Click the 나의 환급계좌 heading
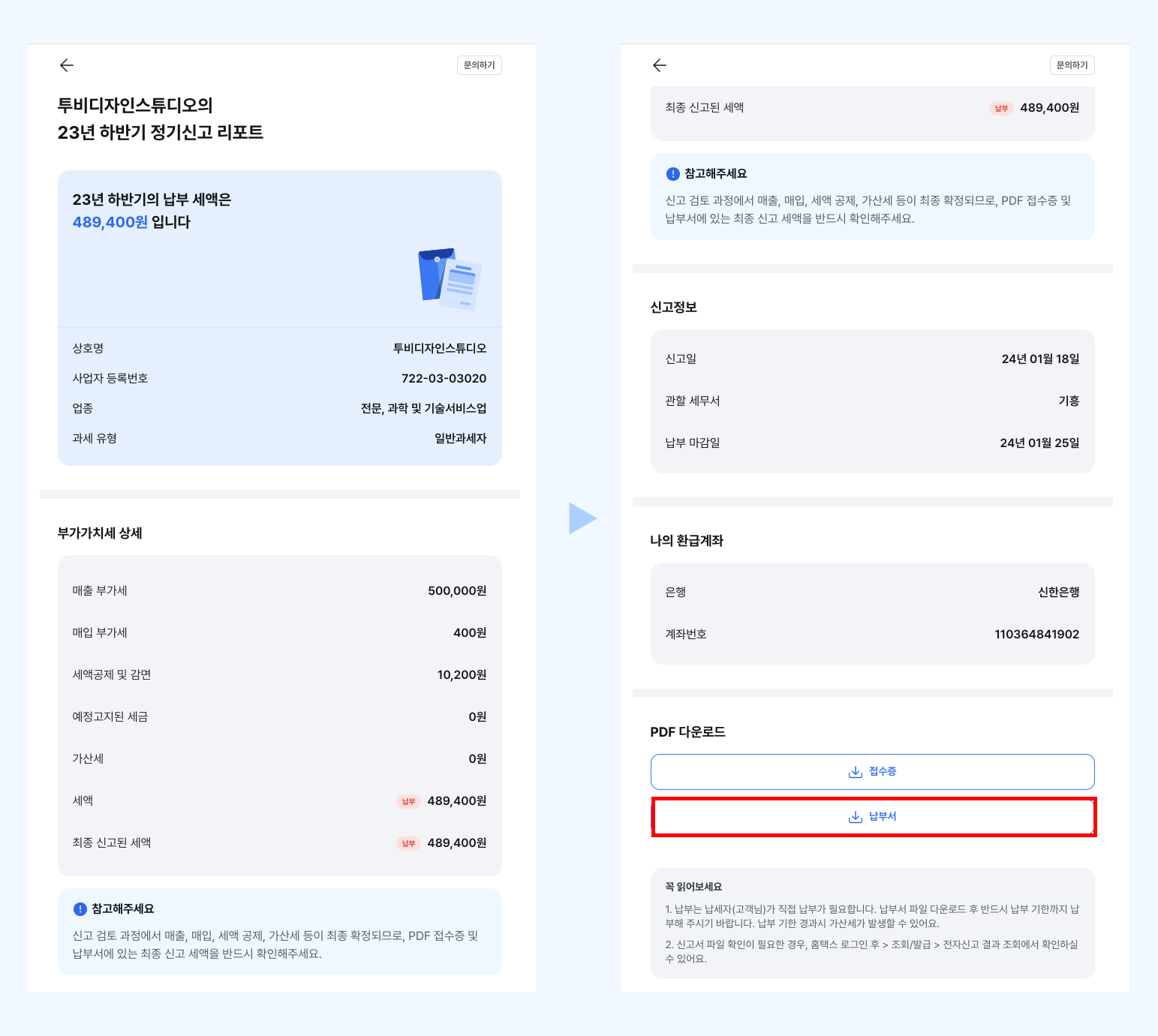The width and height of the screenshot is (1158, 1036). pos(687,541)
